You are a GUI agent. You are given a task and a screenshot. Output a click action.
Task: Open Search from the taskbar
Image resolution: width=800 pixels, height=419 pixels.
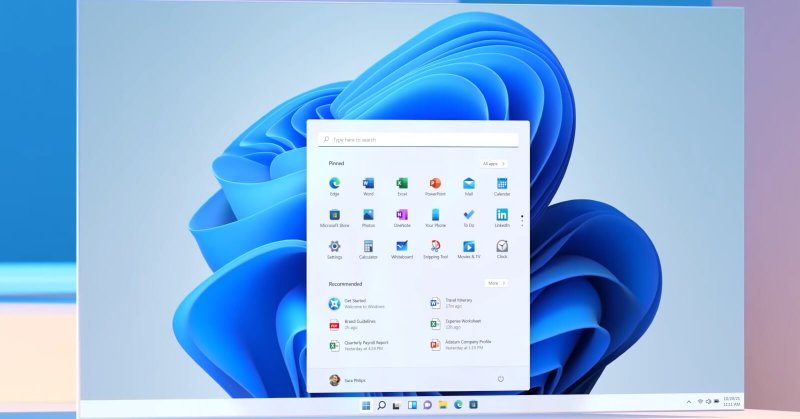[381, 405]
